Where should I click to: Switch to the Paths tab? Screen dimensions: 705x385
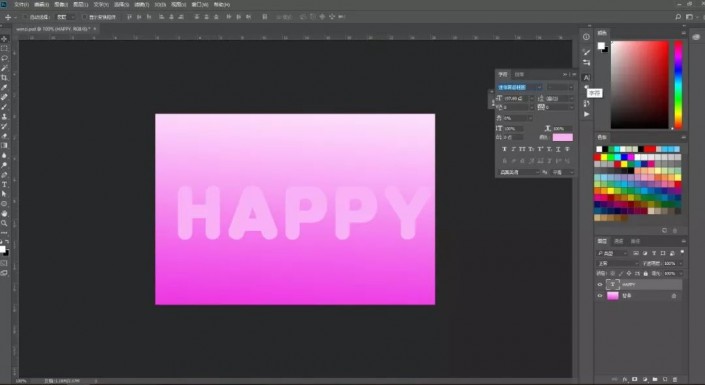[635, 241]
